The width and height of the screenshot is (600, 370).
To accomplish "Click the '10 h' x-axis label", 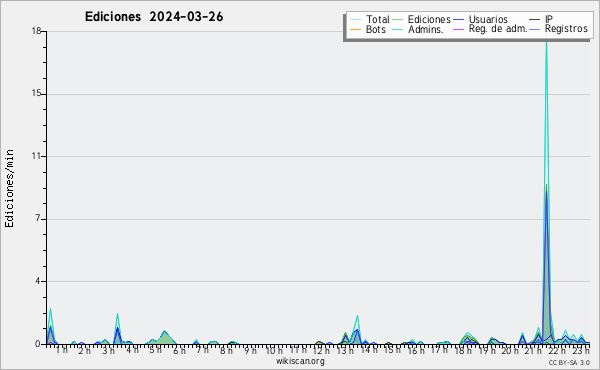I will tap(274, 350).
